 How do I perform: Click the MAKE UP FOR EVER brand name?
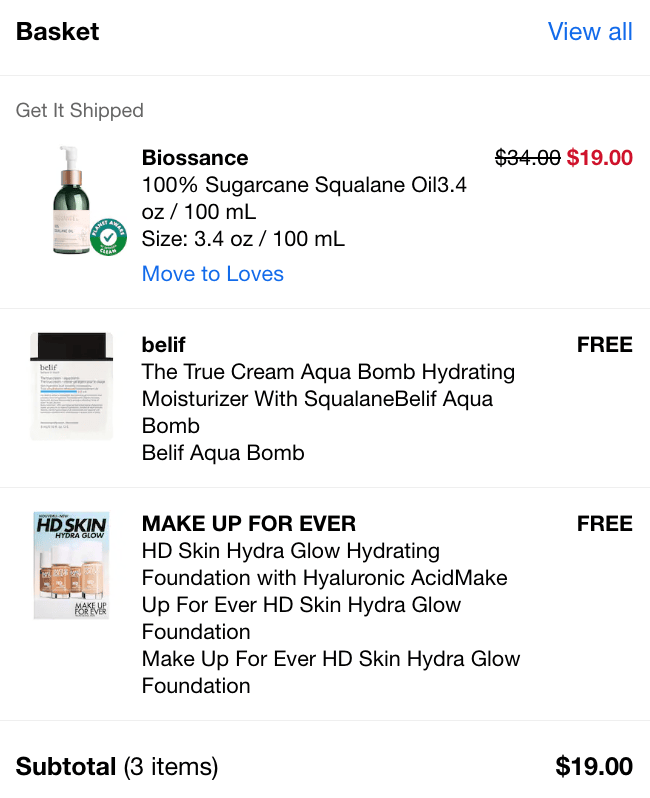[249, 524]
